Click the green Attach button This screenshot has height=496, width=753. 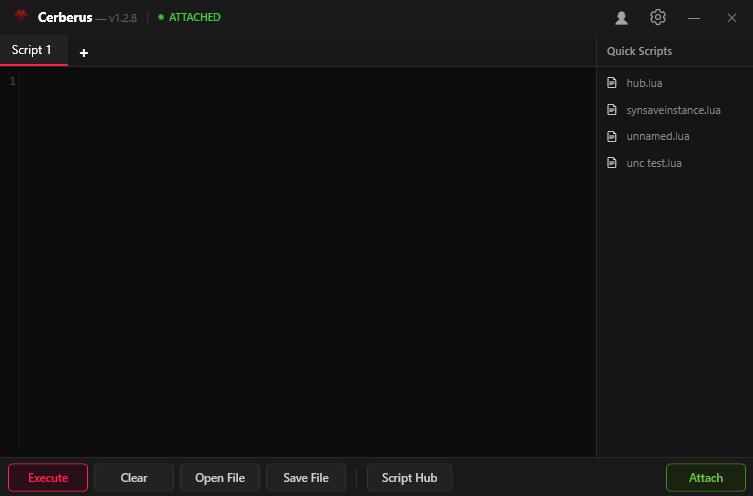click(x=705, y=478)
